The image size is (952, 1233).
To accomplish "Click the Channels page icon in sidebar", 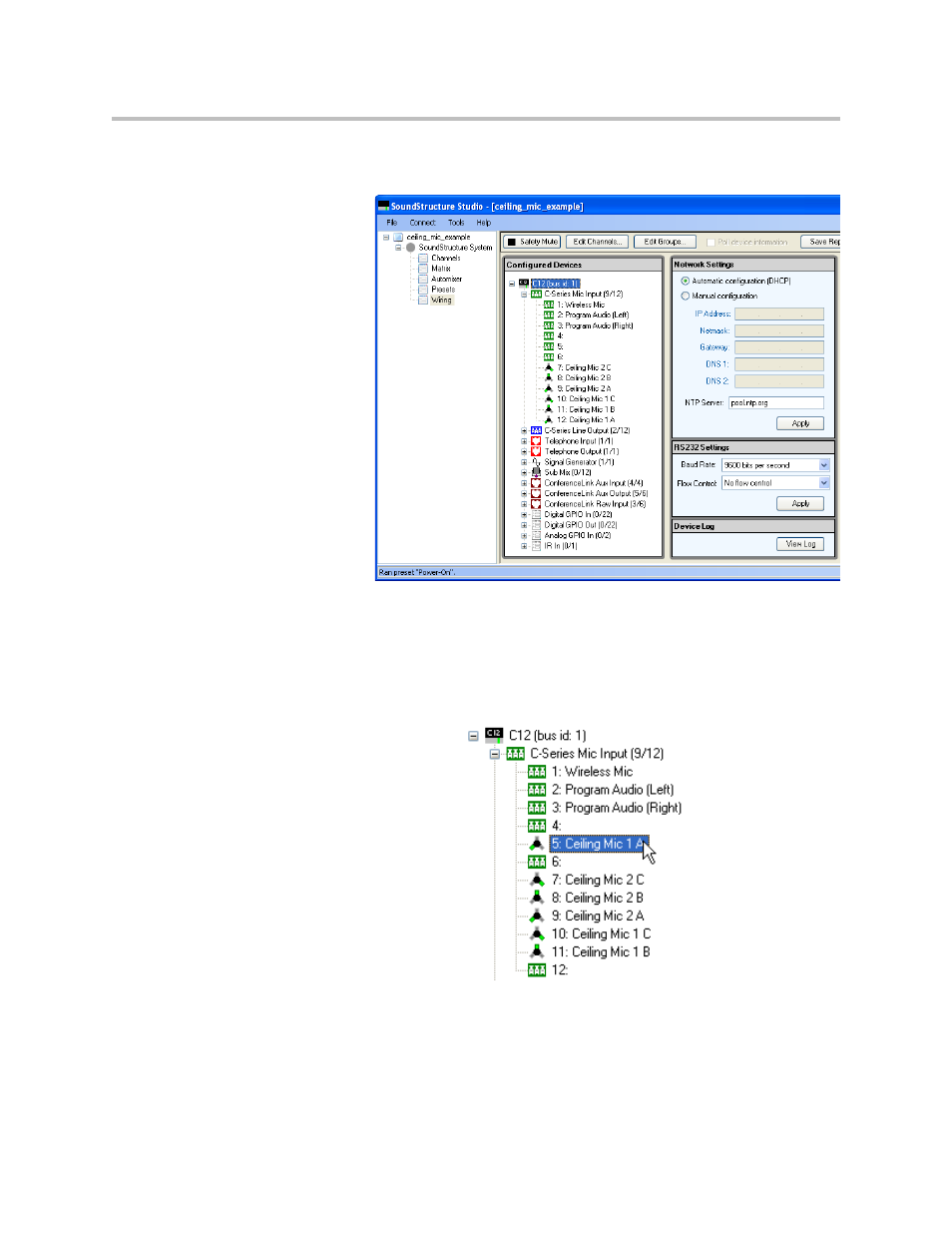I will pos(423,258).
